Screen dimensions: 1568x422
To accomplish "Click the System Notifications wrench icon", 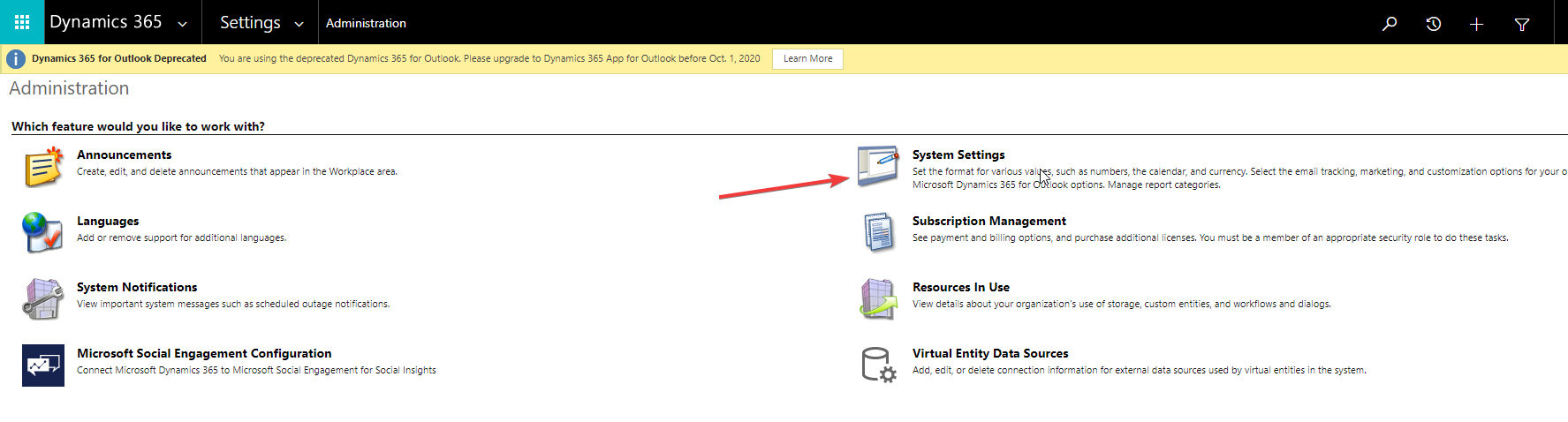I will 43,299.
